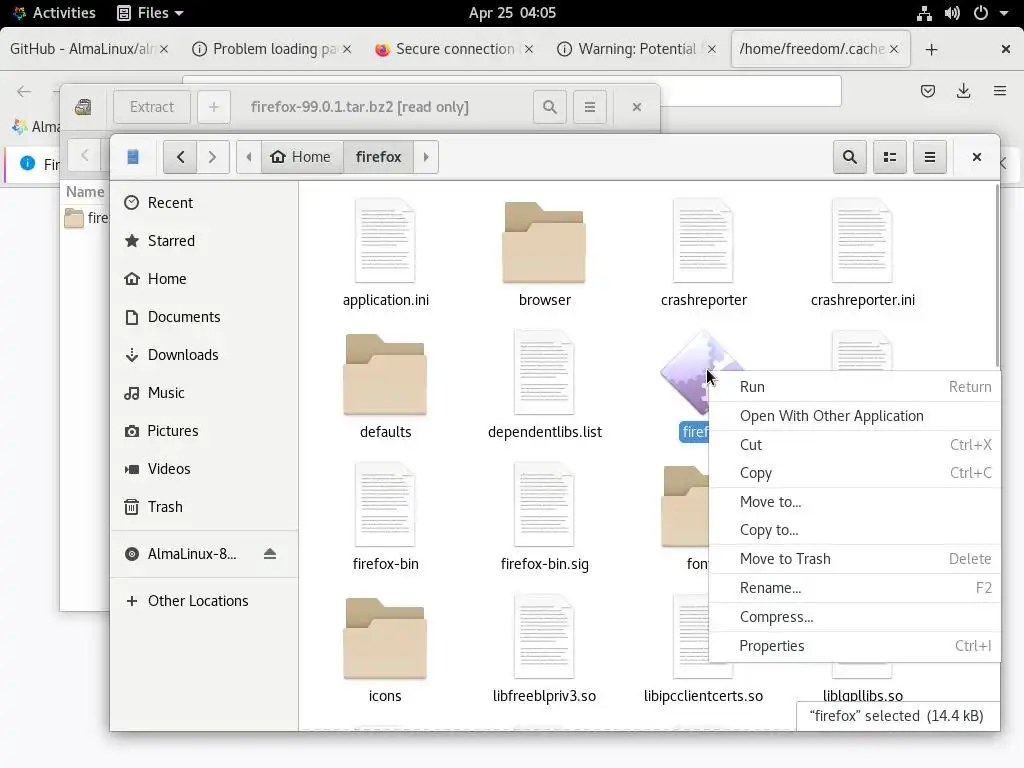Open the Files hamburger menu
The height and width of the screenshot is (768, 1024).
(x=929, y=157)
